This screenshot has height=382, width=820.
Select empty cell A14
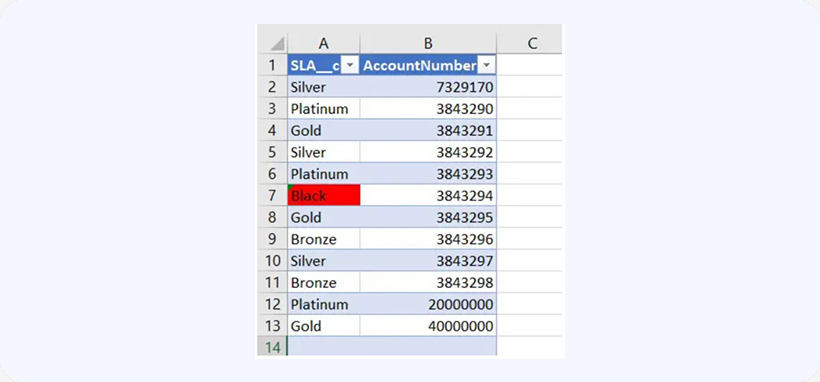click(324, 347)
